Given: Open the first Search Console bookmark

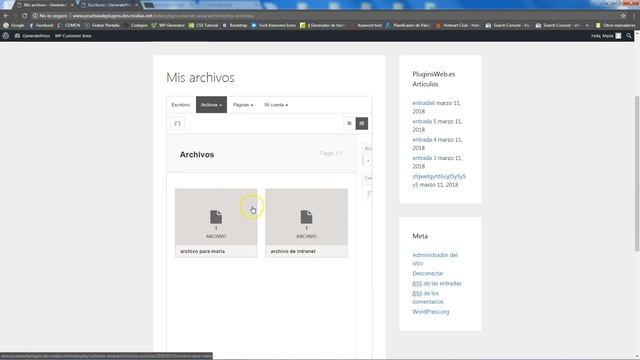Looking at the screenshot, I should (508, 25).
